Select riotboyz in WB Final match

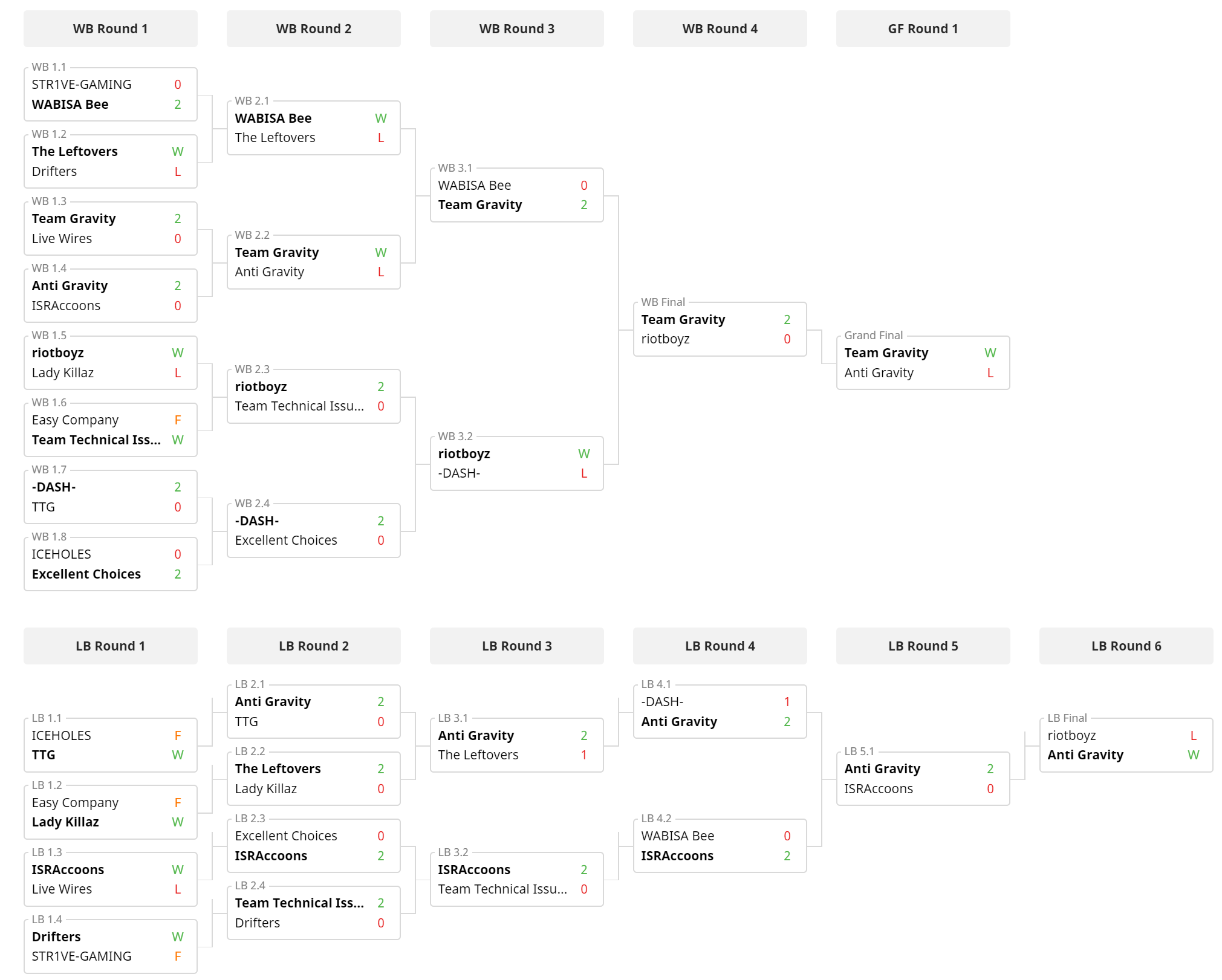point(665,339)
